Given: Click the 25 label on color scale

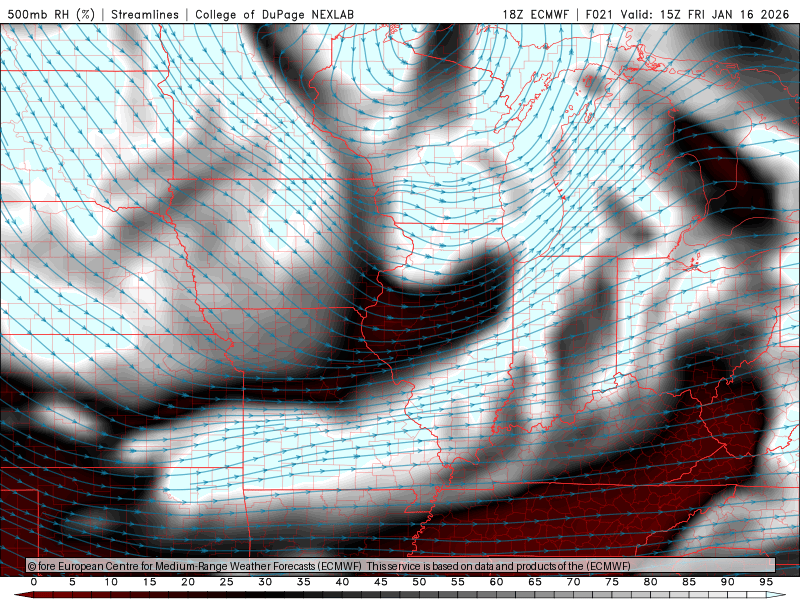Looking at the screenshot, I should coord(227,582).
